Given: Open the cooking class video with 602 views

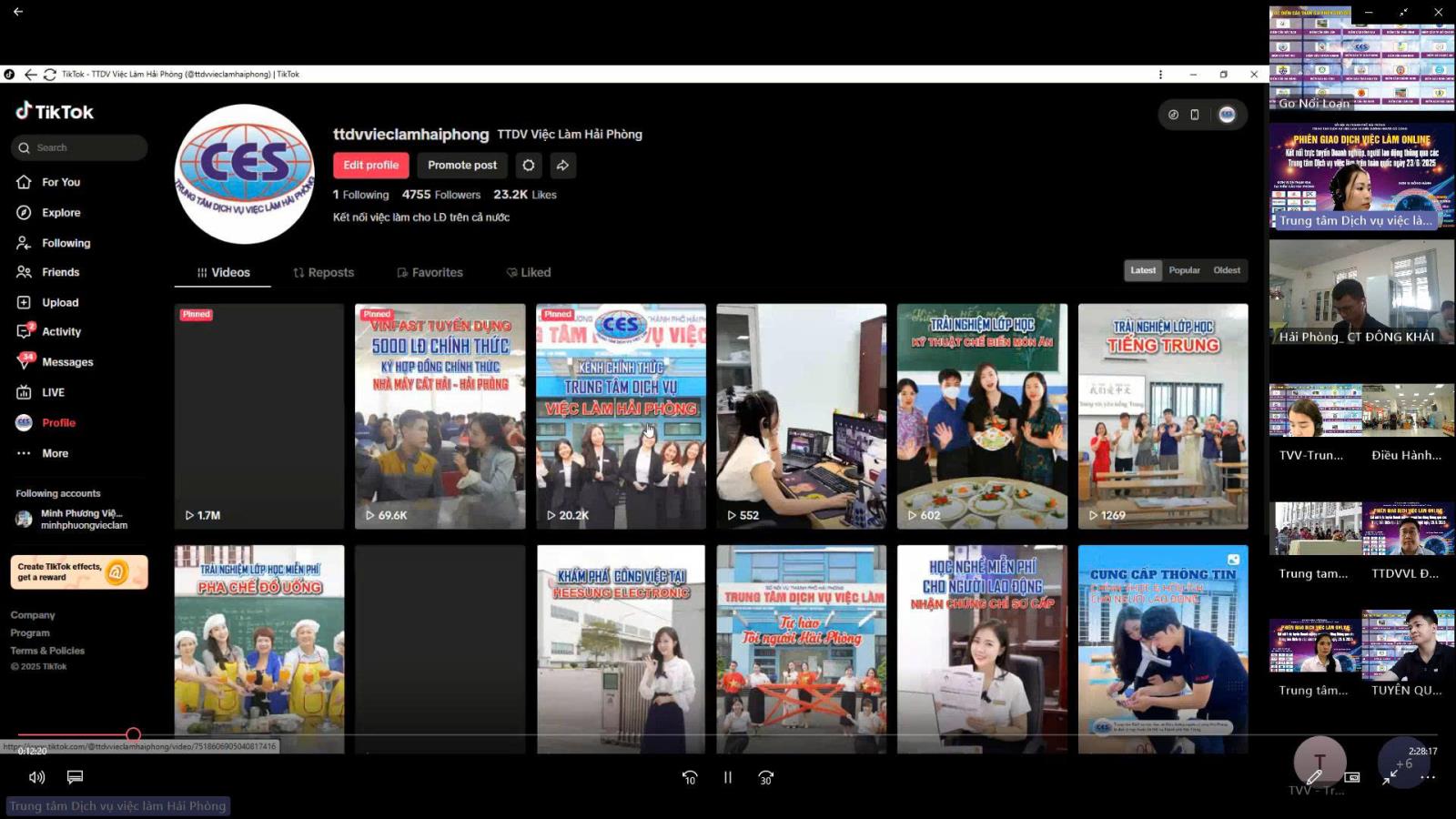Looking at the screenshot, I should pyautogui.click(x=982, y=416).
